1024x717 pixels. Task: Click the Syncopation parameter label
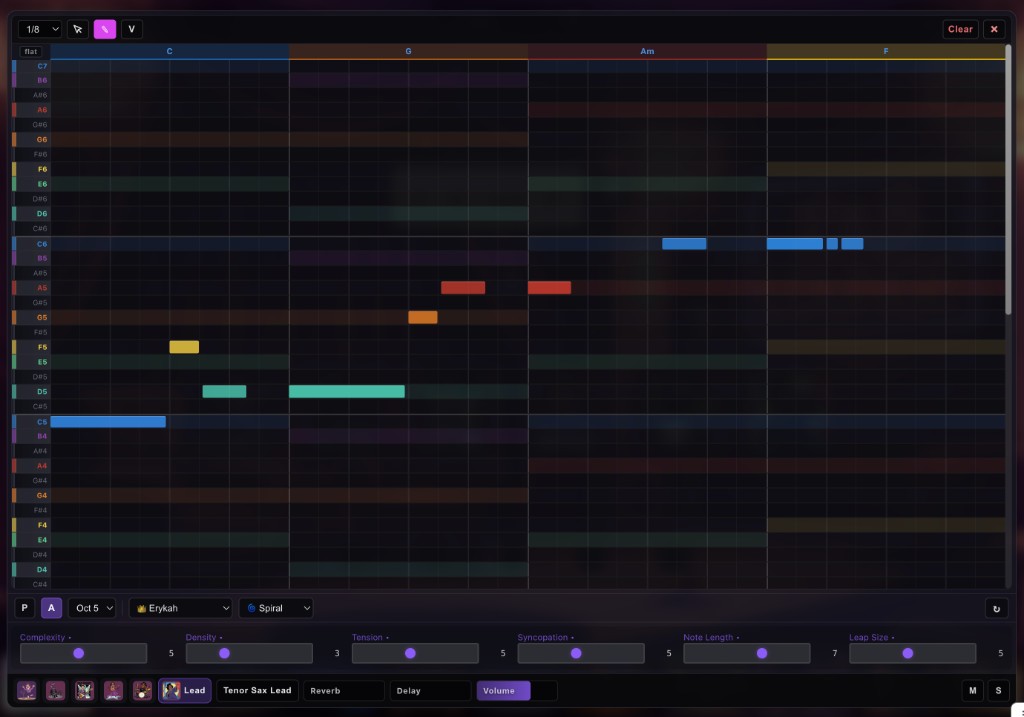pos(543,637)
